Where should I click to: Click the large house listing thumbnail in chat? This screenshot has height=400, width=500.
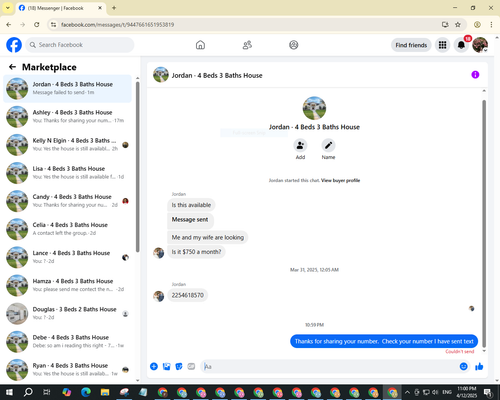[314, 108]
